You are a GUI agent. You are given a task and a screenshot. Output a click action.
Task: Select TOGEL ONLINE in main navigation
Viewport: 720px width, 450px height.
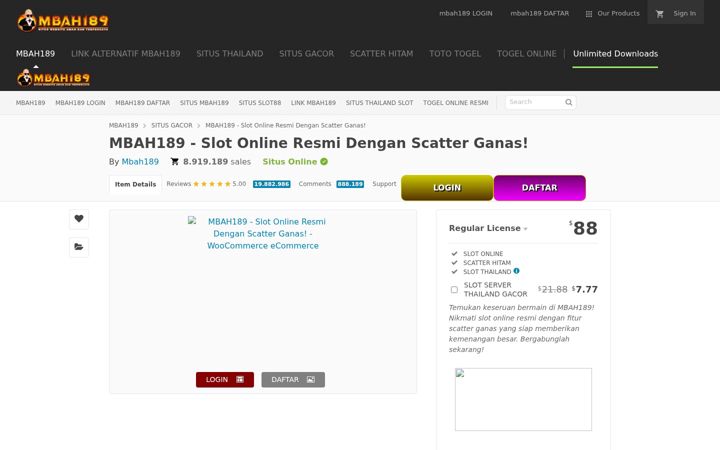pyautogui.click(x=526, y=54)
